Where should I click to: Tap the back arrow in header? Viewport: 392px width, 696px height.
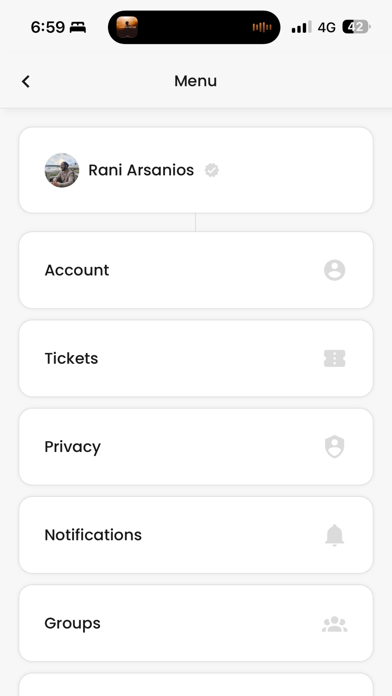tap(26, 81)
